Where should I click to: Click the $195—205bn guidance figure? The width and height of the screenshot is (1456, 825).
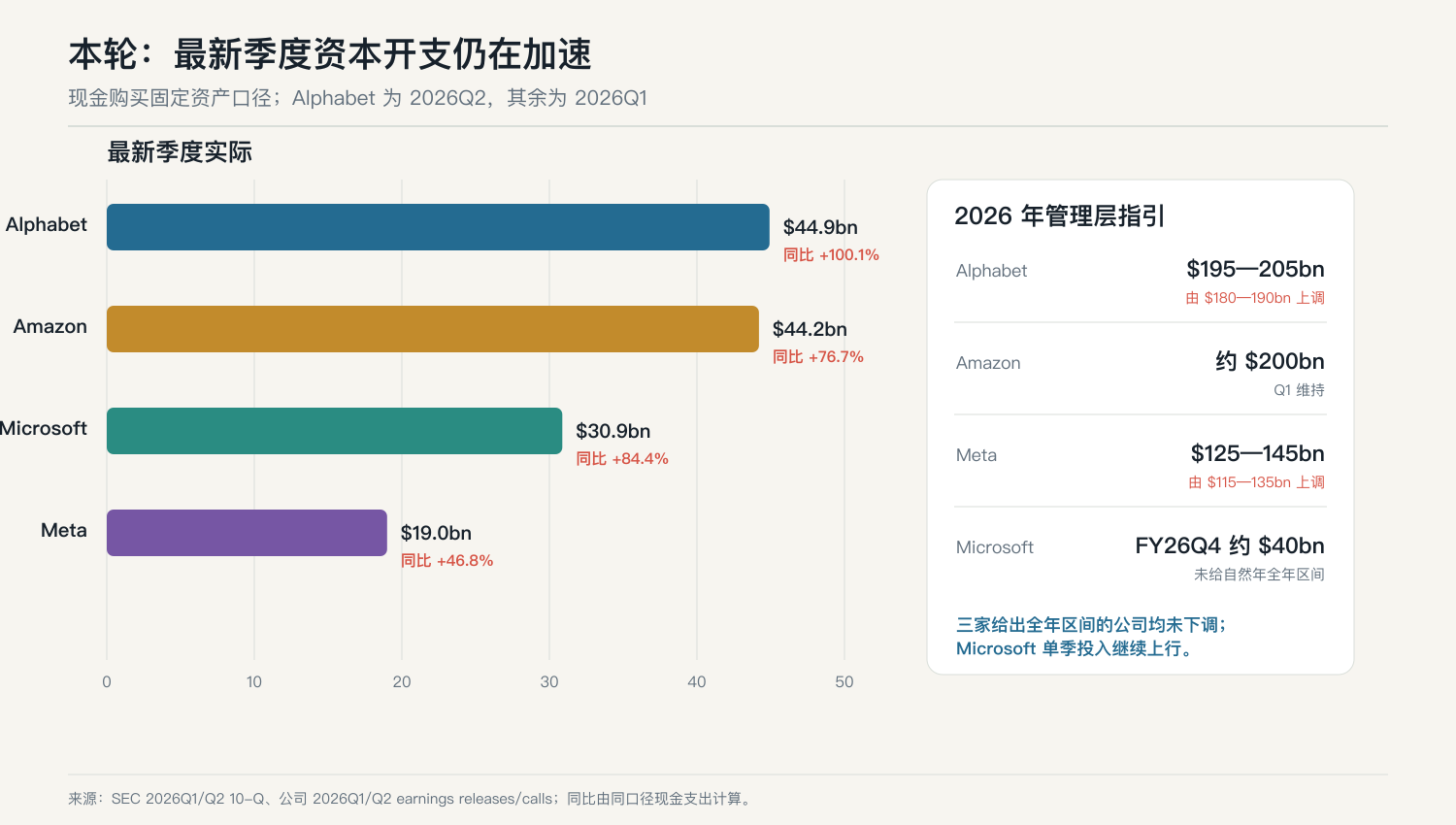1255,269
